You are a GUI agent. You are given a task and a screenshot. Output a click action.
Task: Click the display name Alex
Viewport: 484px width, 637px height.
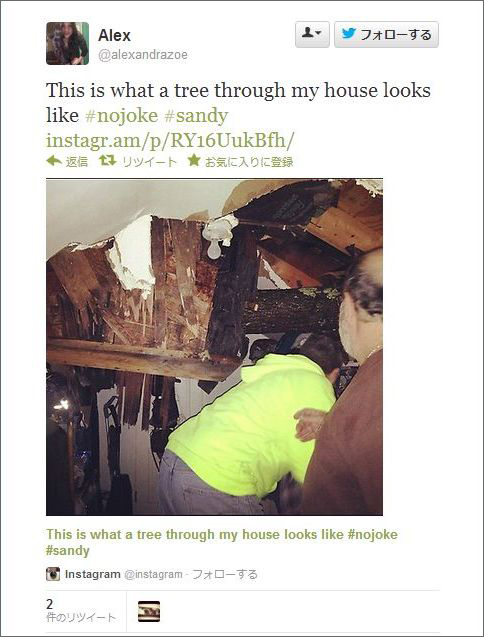[x=114, y=35]
